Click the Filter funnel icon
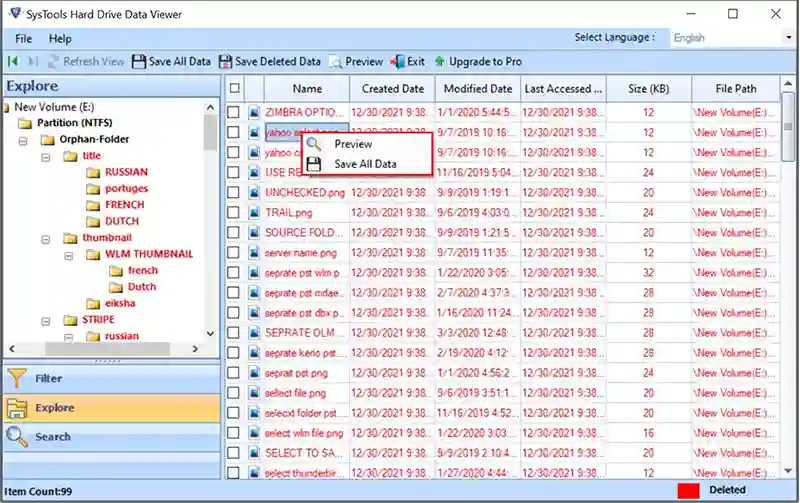Screen dimensions: 800x503 (17, 379)
